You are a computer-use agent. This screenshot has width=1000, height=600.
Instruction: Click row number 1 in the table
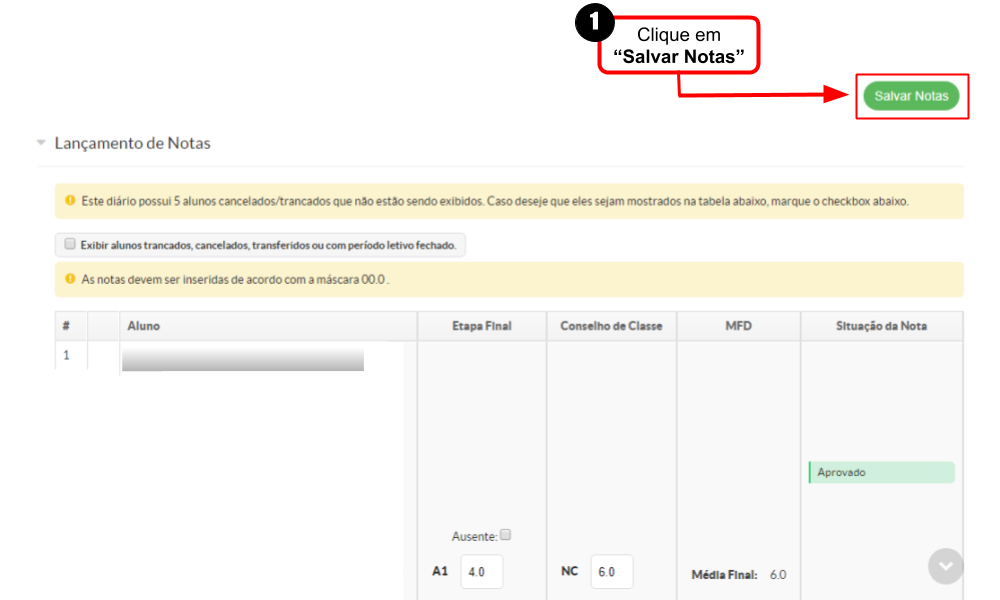(x=66, y=355)
